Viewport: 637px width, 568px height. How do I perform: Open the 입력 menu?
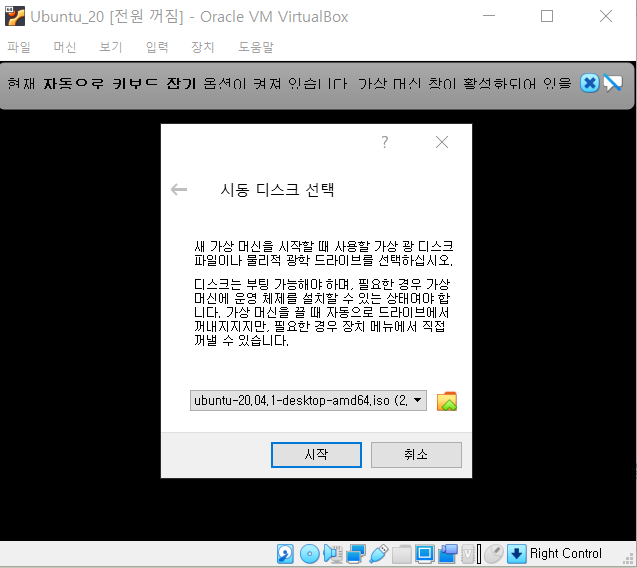click(x=157, y=47)
